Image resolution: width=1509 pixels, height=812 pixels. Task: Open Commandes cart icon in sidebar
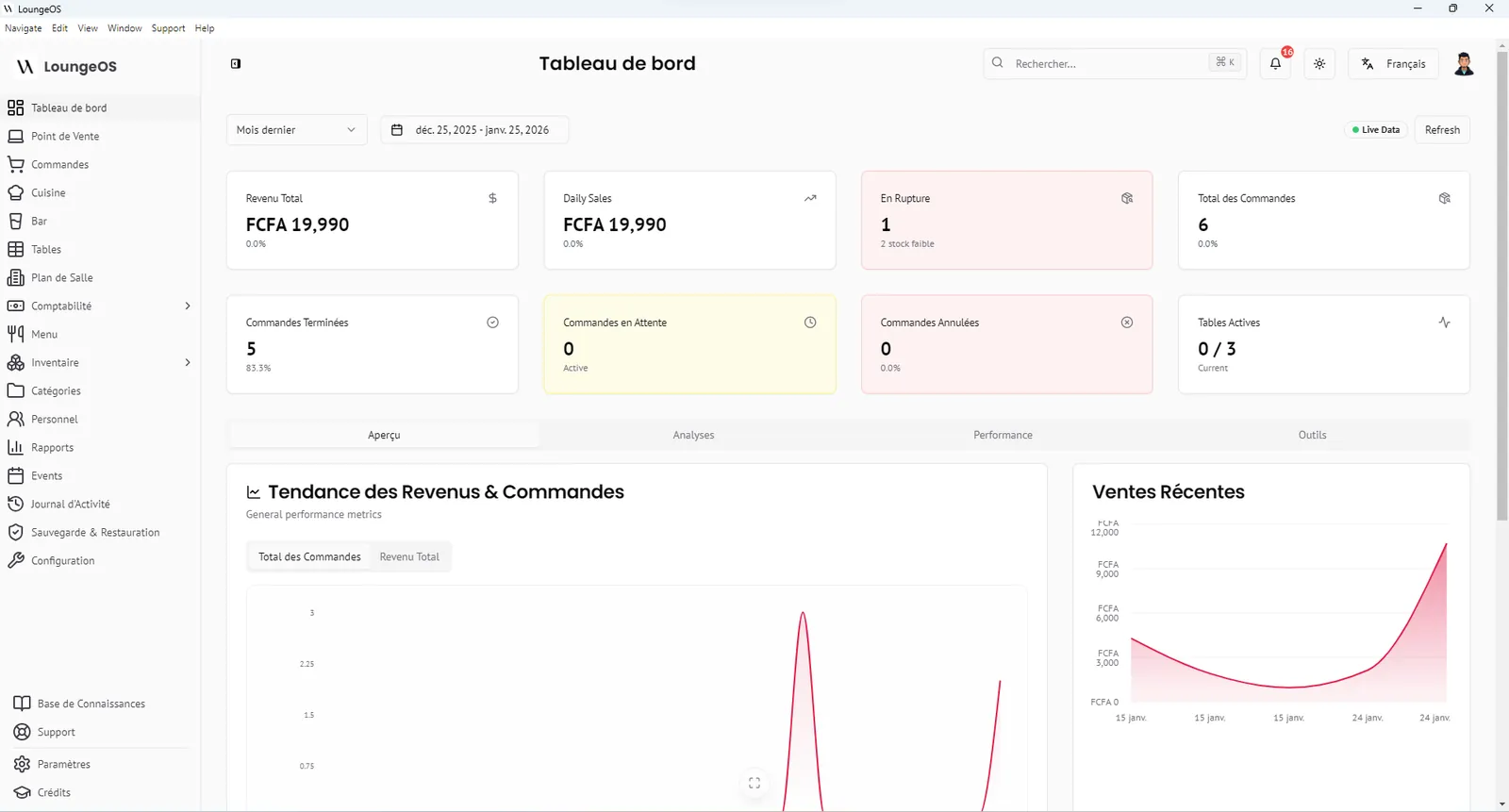coord(16,164)
